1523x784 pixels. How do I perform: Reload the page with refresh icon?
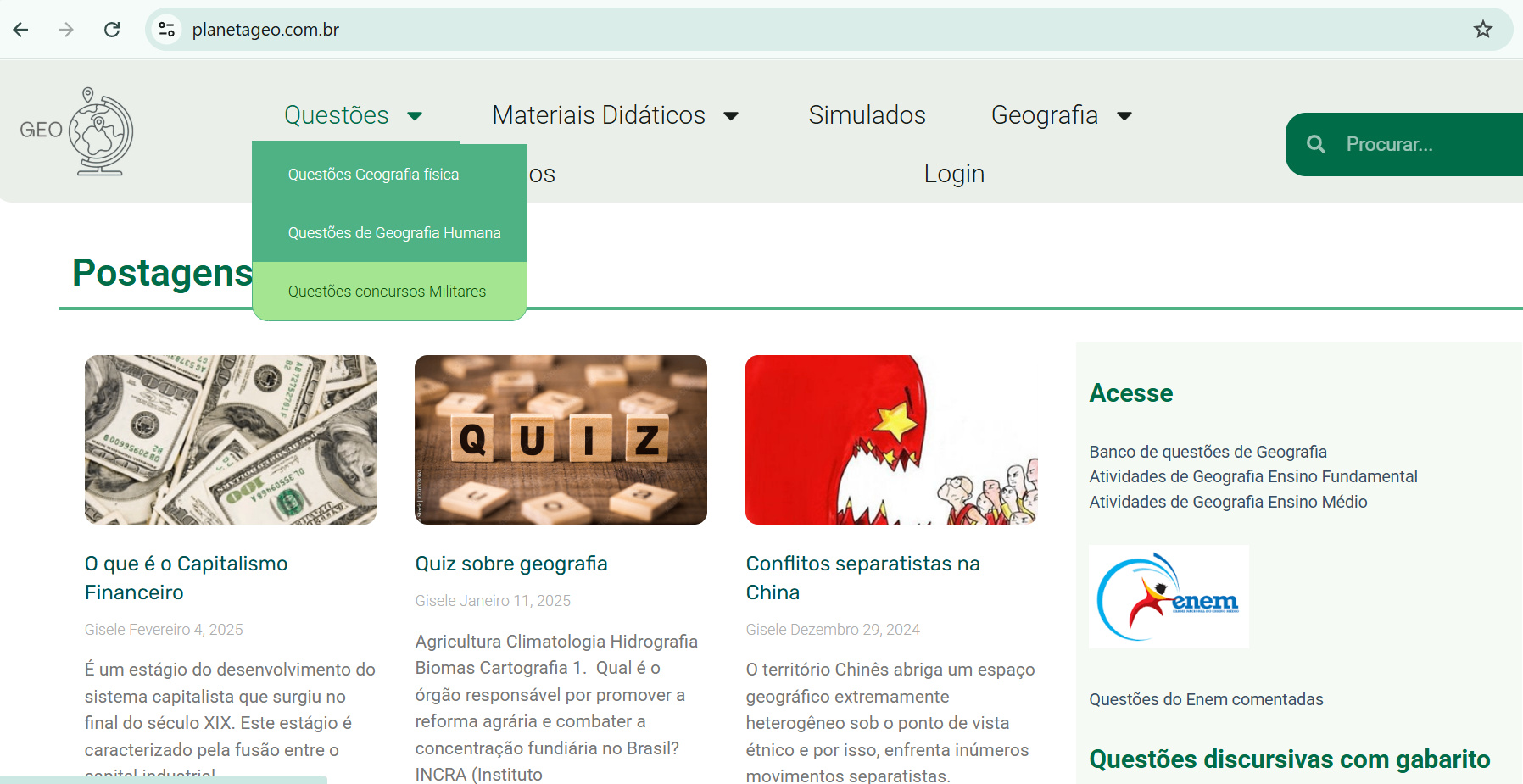pyautogui.click(x=112, y=30)
